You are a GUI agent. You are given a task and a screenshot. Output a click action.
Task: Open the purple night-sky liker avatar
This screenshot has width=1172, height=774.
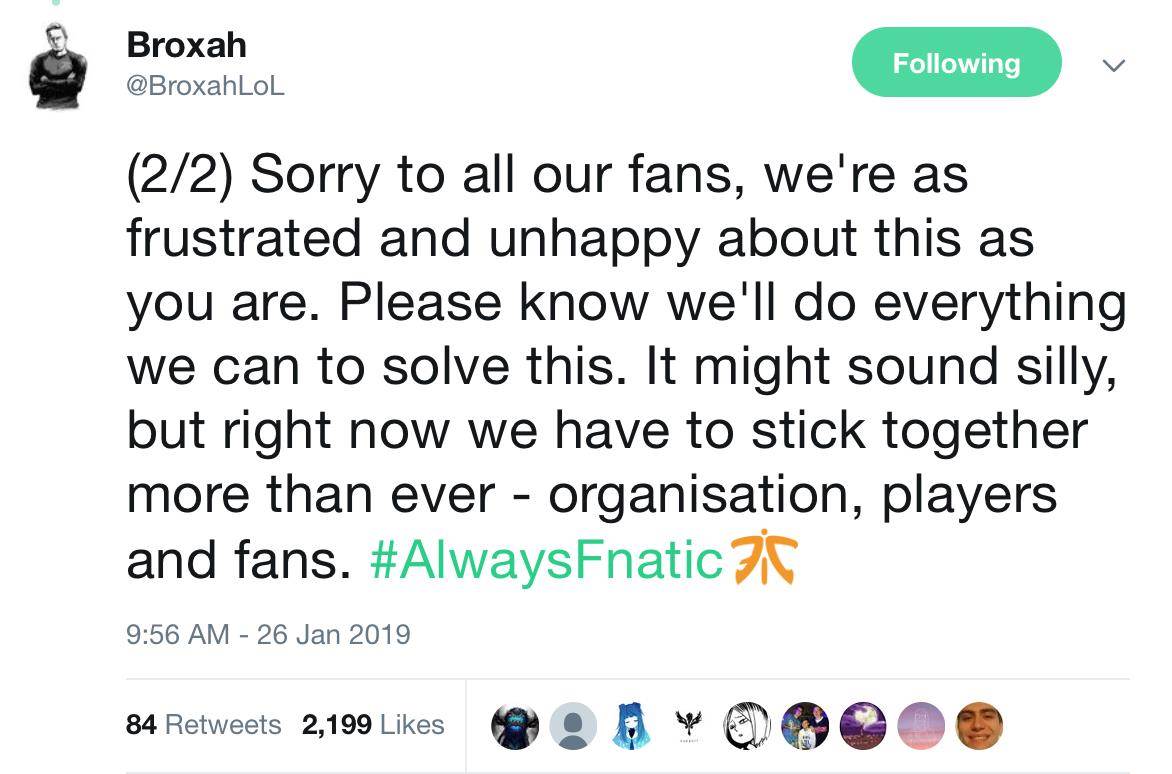tap(861, 725)
